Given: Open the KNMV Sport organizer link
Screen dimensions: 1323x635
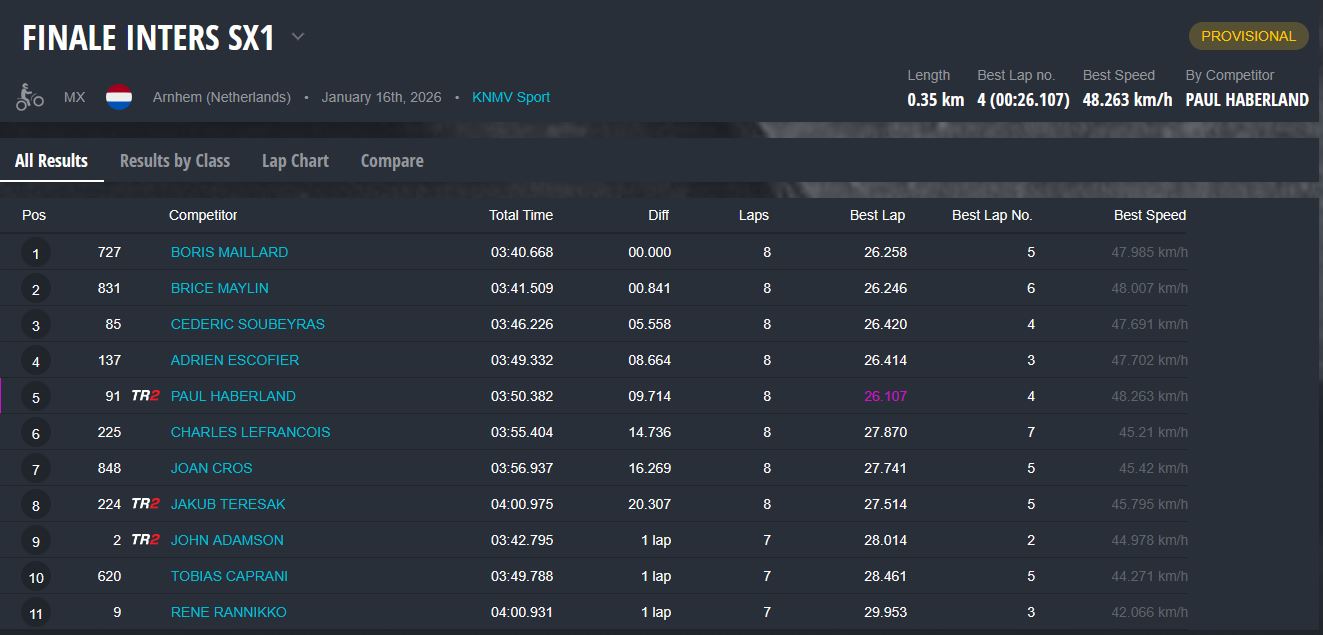Looking at the screenshot, I should 511,97.
